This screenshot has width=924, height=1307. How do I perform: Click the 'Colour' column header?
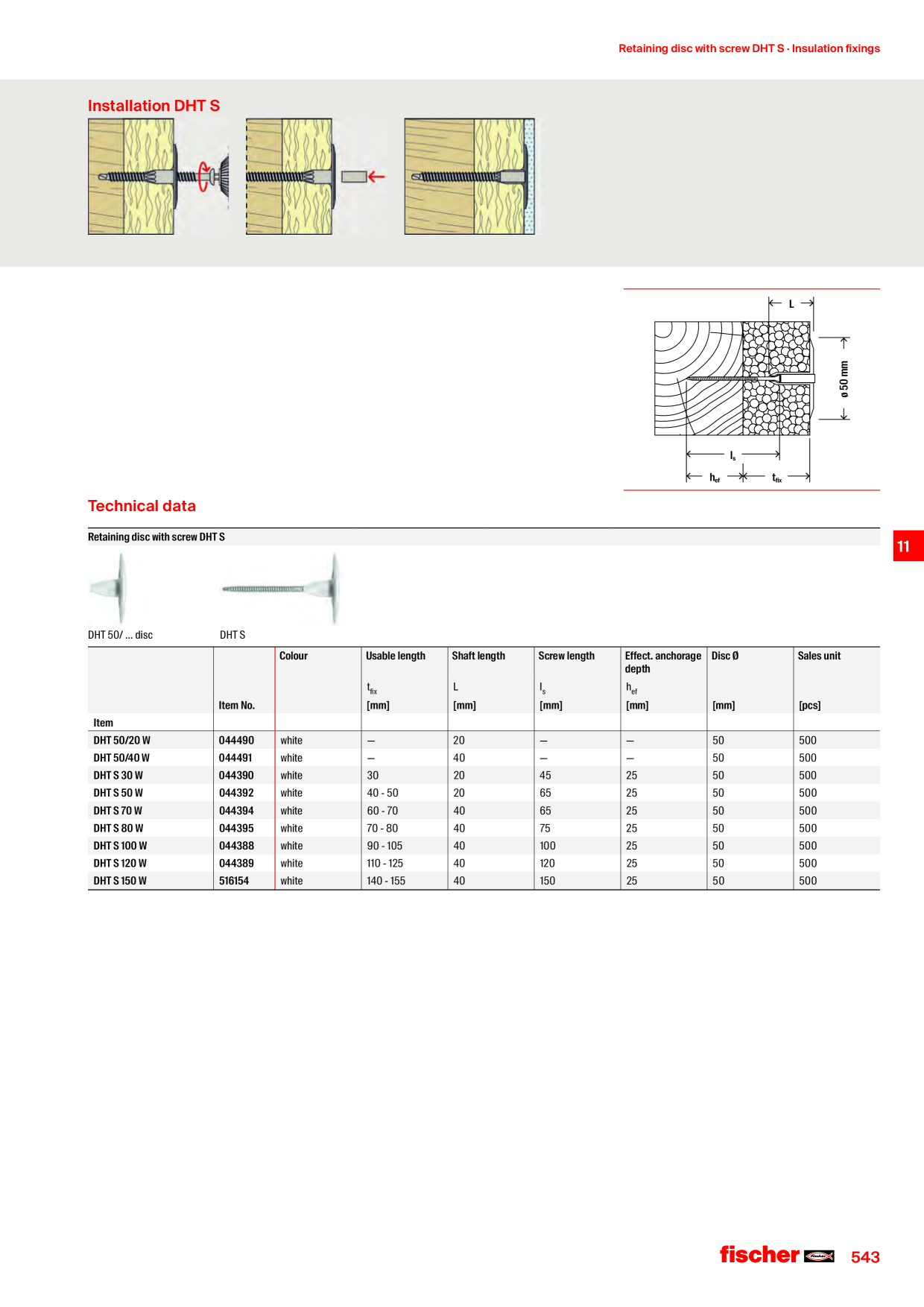coord(294,656)
